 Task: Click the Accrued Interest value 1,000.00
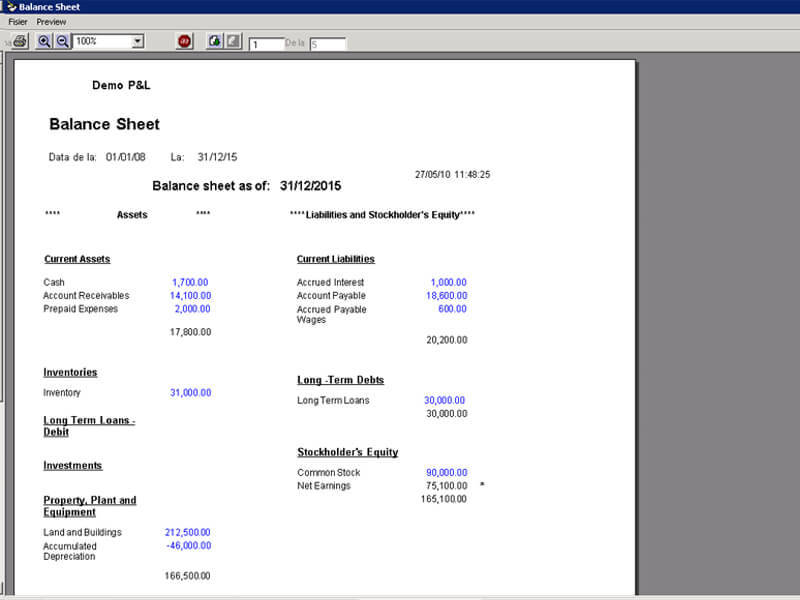tap(448, 282)
